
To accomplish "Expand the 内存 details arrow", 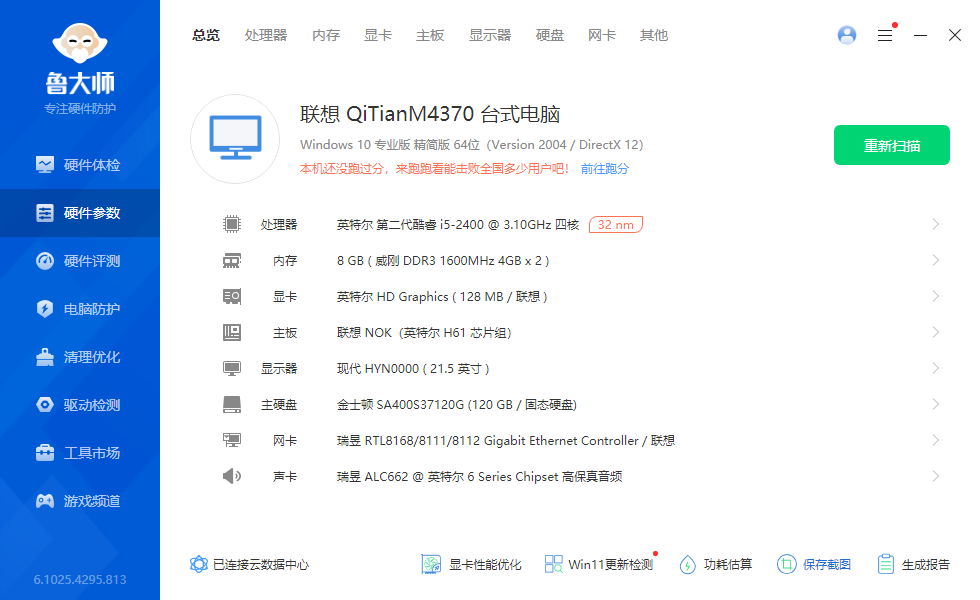I will pyautogui.click(x=935, y=260).
